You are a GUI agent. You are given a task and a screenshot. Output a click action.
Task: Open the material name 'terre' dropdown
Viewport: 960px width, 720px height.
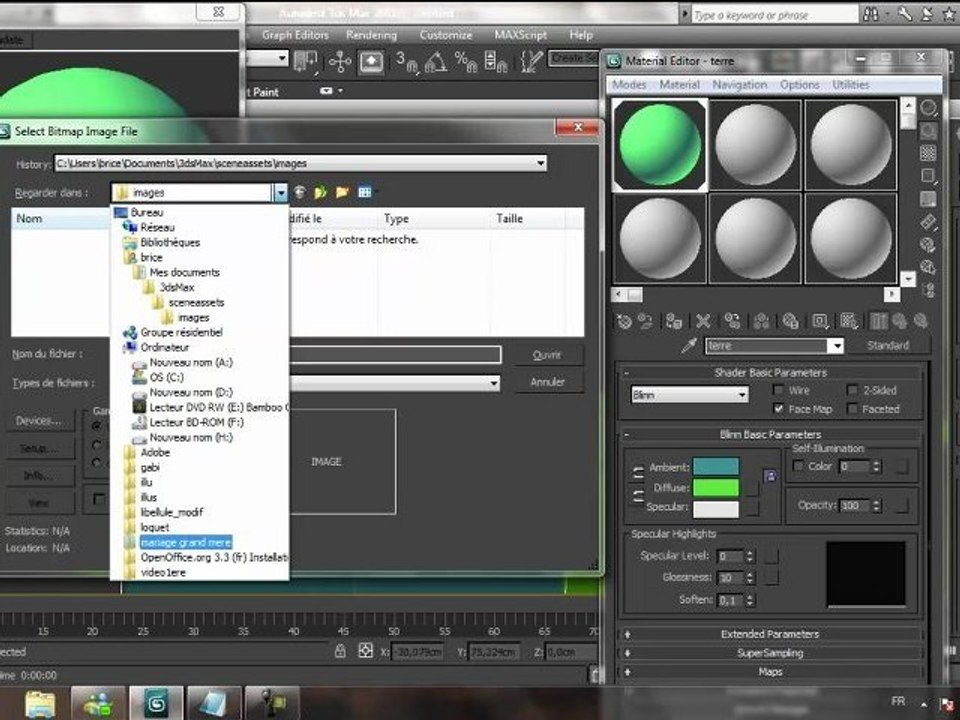836,346
